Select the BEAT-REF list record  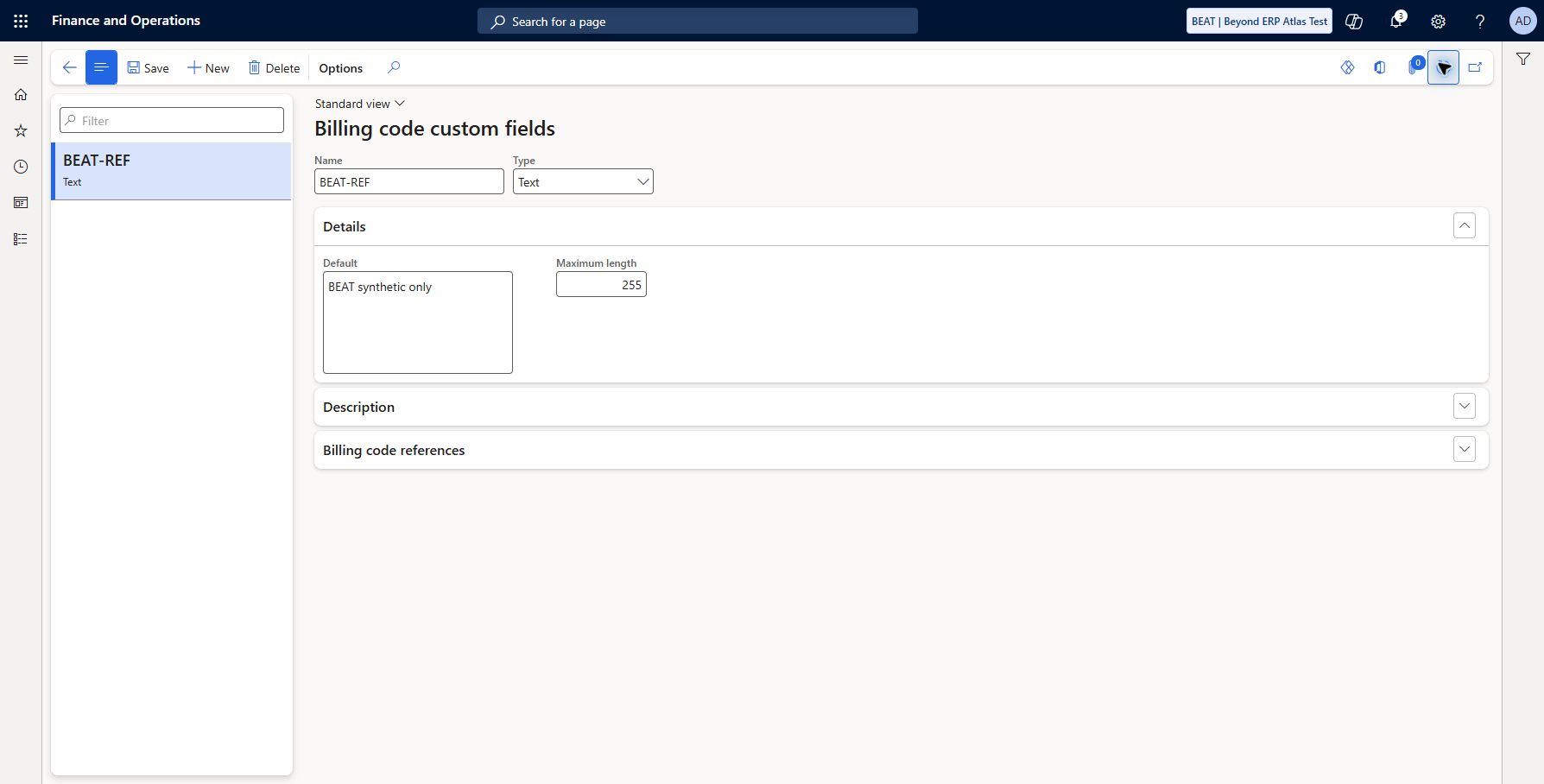(172, 171)
